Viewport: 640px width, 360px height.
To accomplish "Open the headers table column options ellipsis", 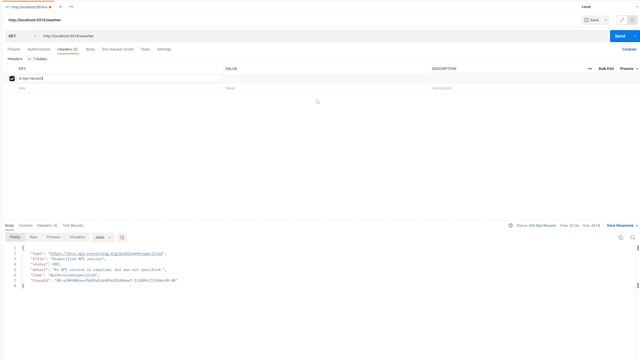I will (x=590, y=69).
